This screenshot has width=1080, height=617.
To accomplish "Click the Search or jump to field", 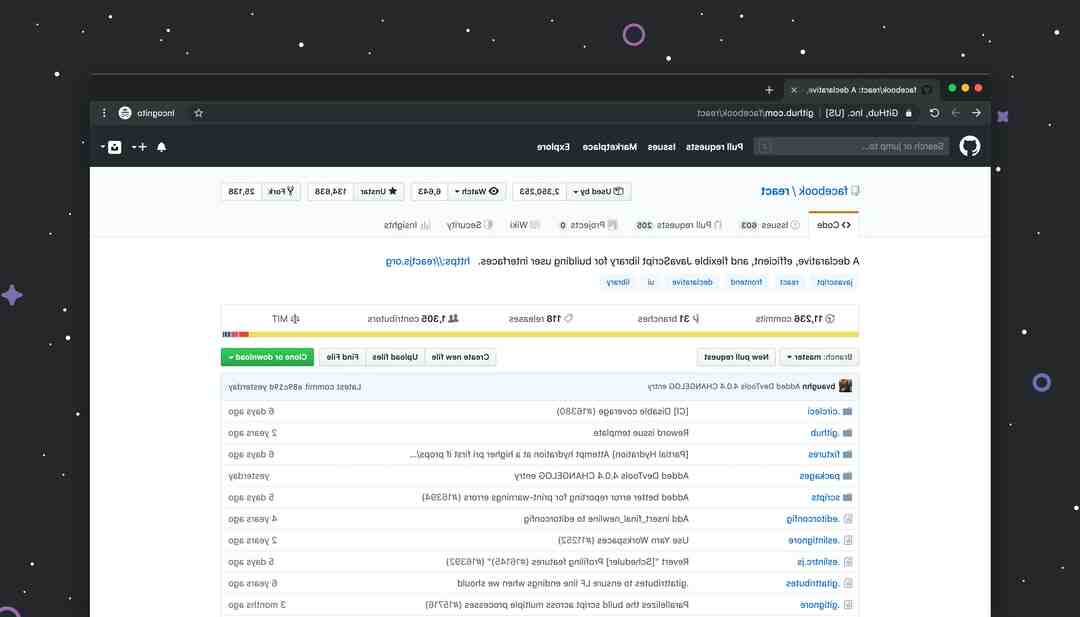I will click(x=851, y=147).
